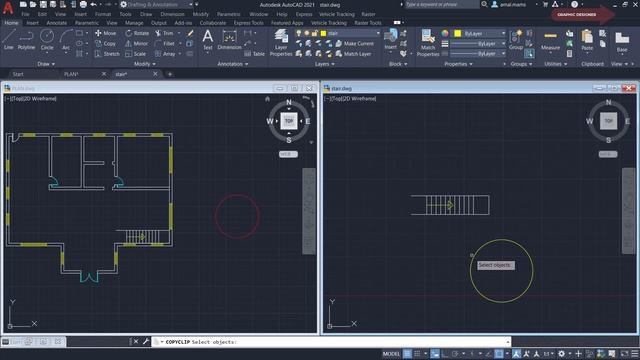This screenshot has width=640, height=360.
Task: Expand the Properties panel
Action: pyautogui.click(x=458, y=64)
